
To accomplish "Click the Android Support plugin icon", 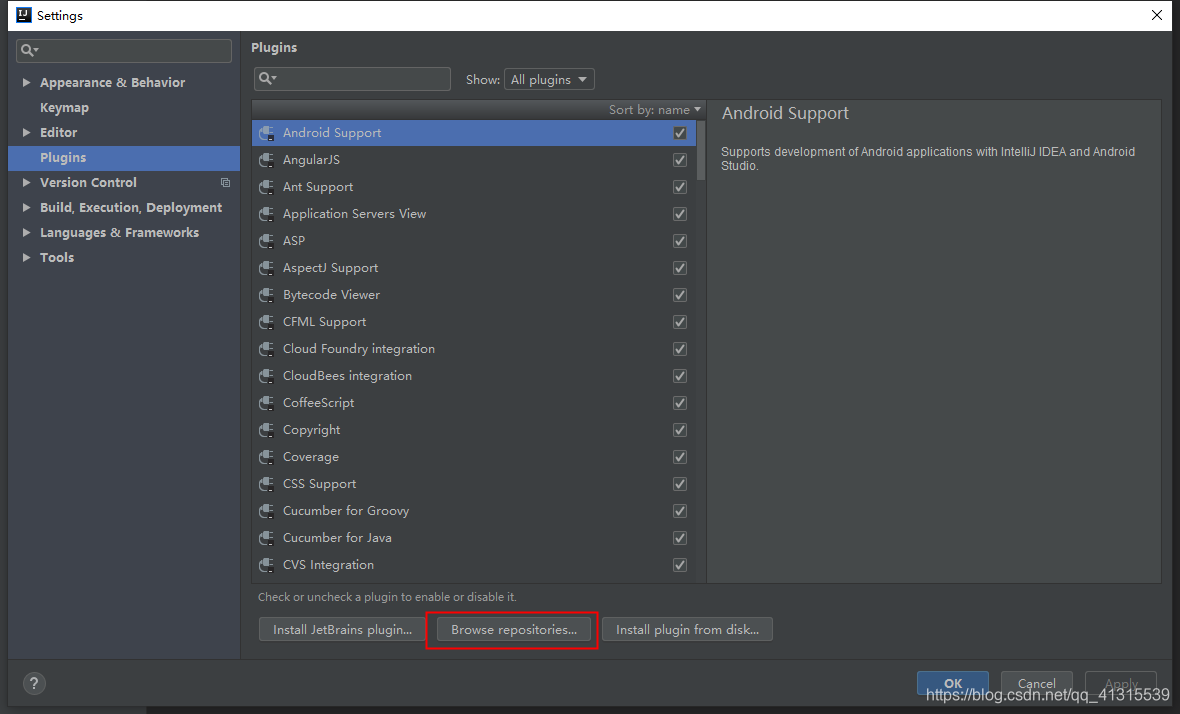I will (x=266, y=133).
